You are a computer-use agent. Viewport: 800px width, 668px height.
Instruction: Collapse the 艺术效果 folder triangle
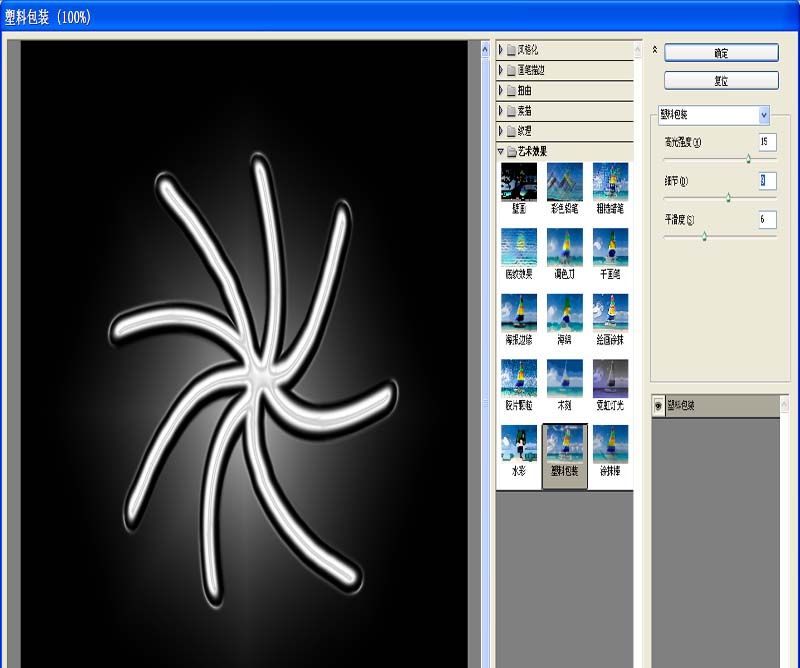coord(501,152)
